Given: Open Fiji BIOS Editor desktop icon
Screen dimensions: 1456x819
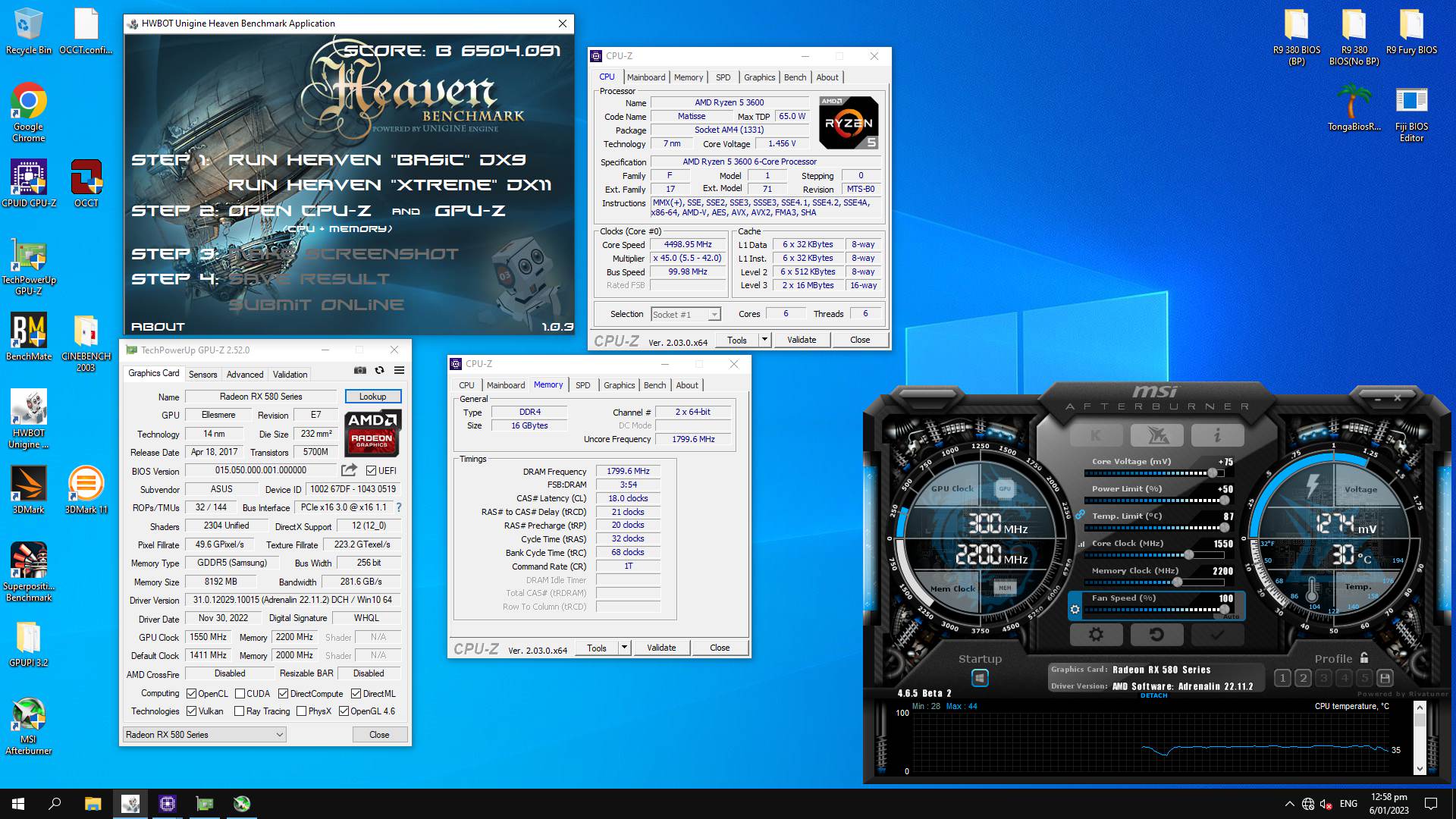Looking at the screenshot, I should coord(1411,114).
